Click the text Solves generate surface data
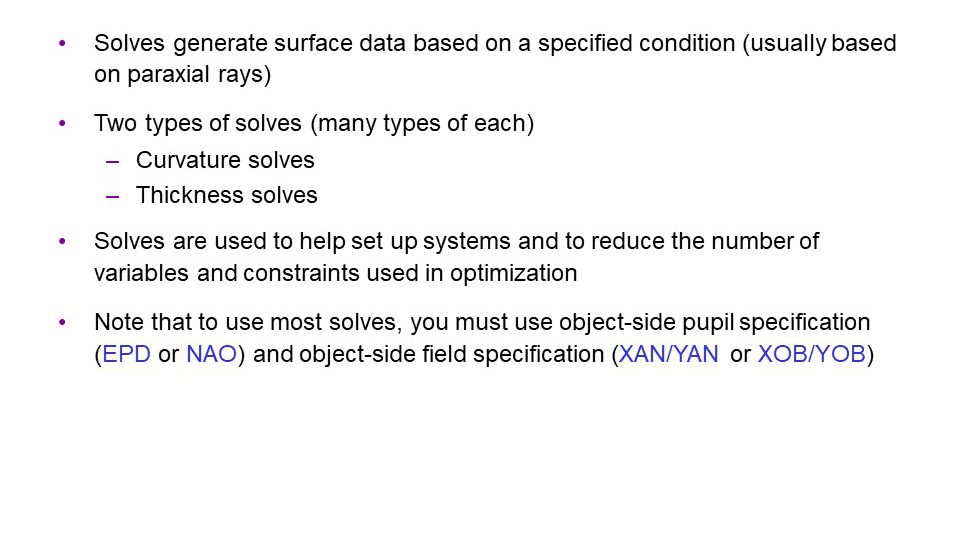 254,43
